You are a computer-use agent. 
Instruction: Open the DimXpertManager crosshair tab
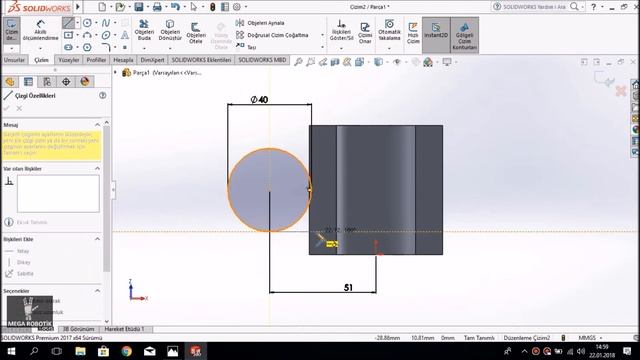click(66, 82)
